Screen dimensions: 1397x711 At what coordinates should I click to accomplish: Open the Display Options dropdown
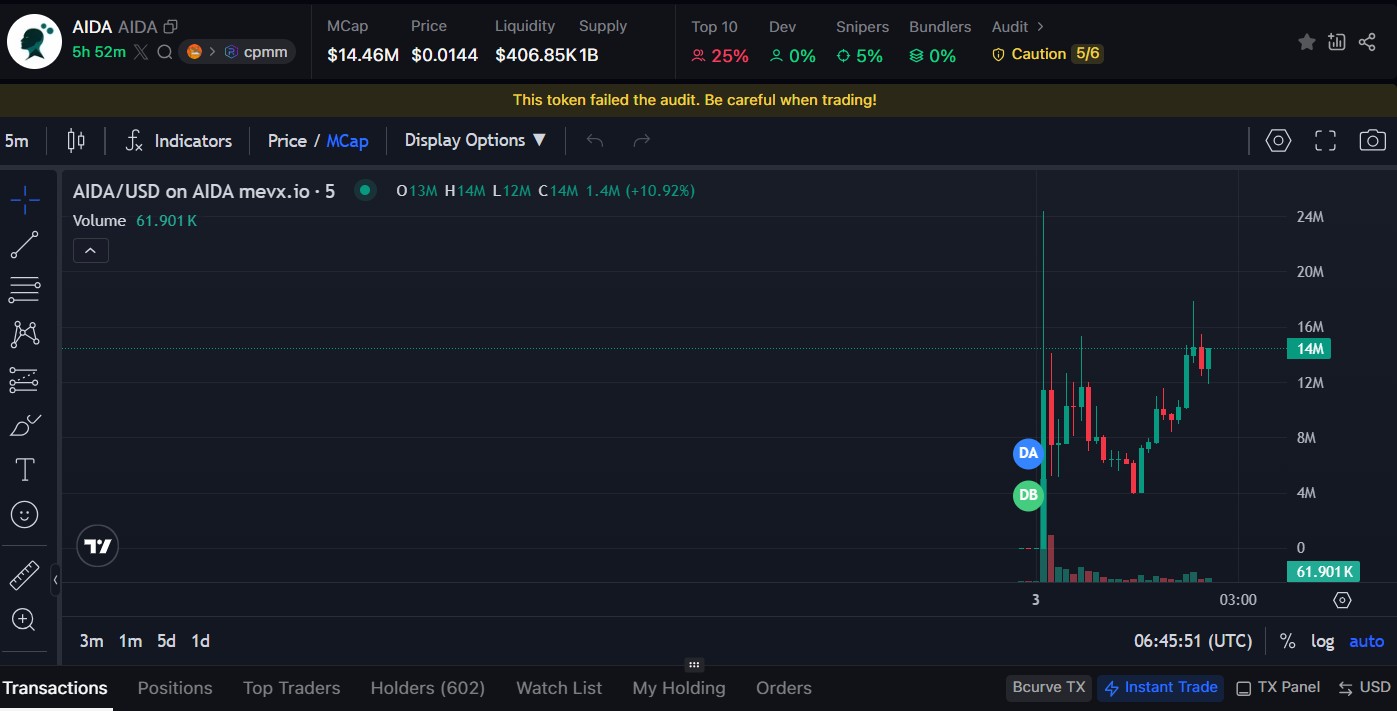pos(475,141)
